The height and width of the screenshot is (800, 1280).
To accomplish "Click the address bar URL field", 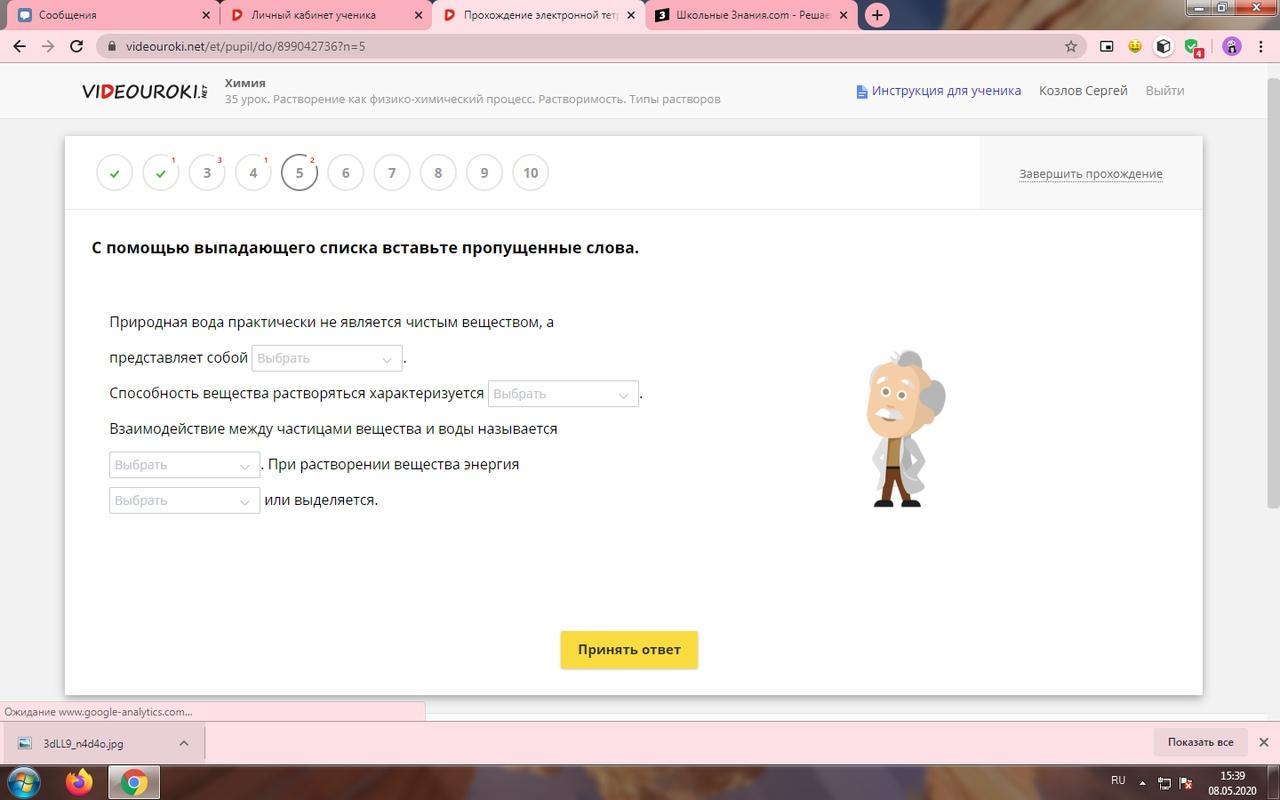I will tap(590, 46).
